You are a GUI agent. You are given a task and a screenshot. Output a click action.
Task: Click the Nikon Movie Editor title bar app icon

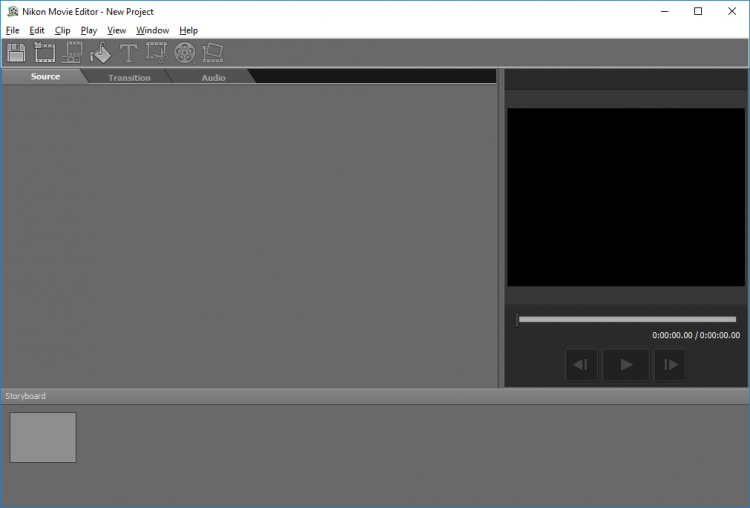point(13,11)
